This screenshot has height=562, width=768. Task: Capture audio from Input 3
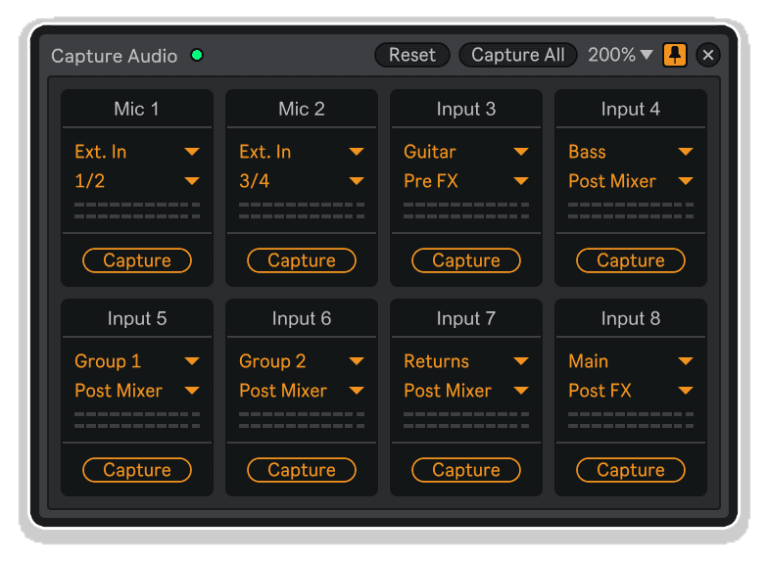(x=466, y=260)
